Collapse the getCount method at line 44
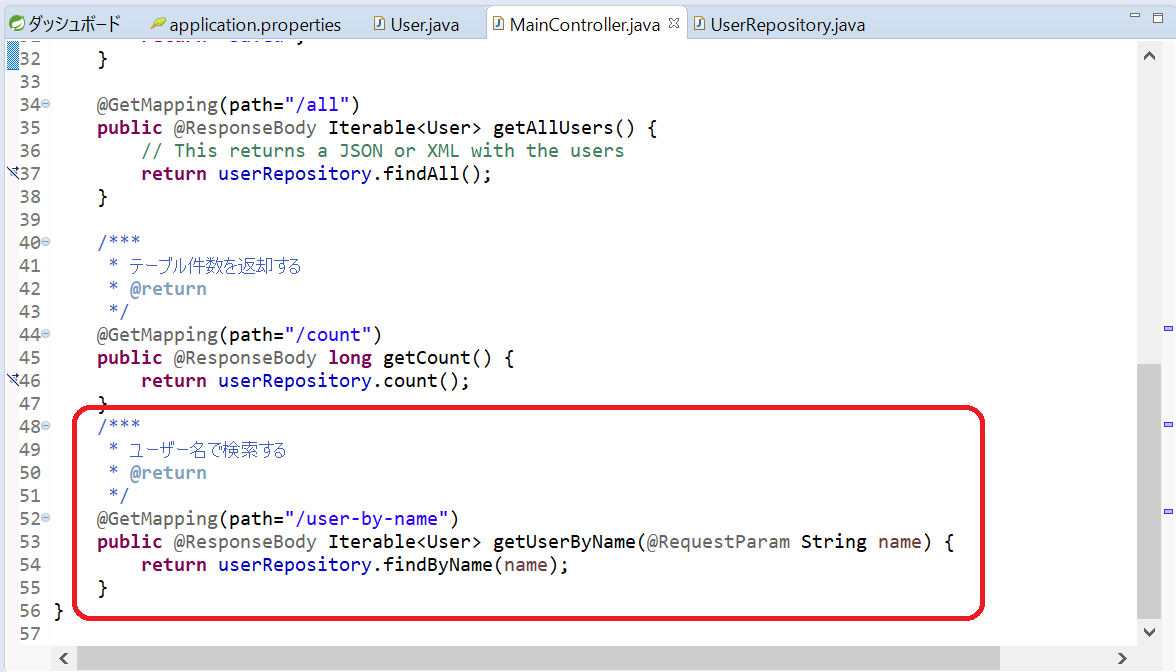Screen dimensions: 1176x672 click(x=46, y=334)
